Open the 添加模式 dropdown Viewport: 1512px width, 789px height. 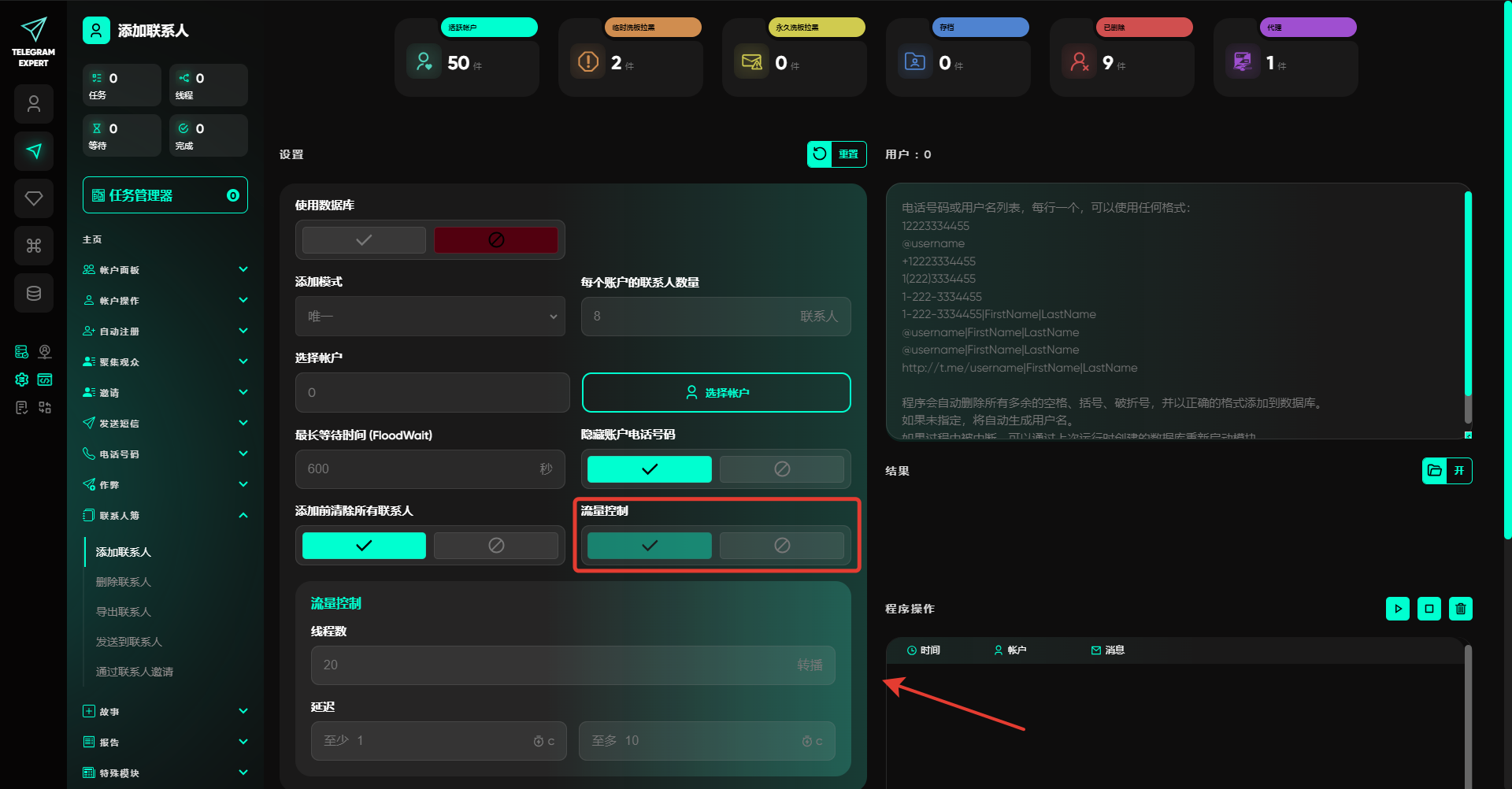click(430, 317)
